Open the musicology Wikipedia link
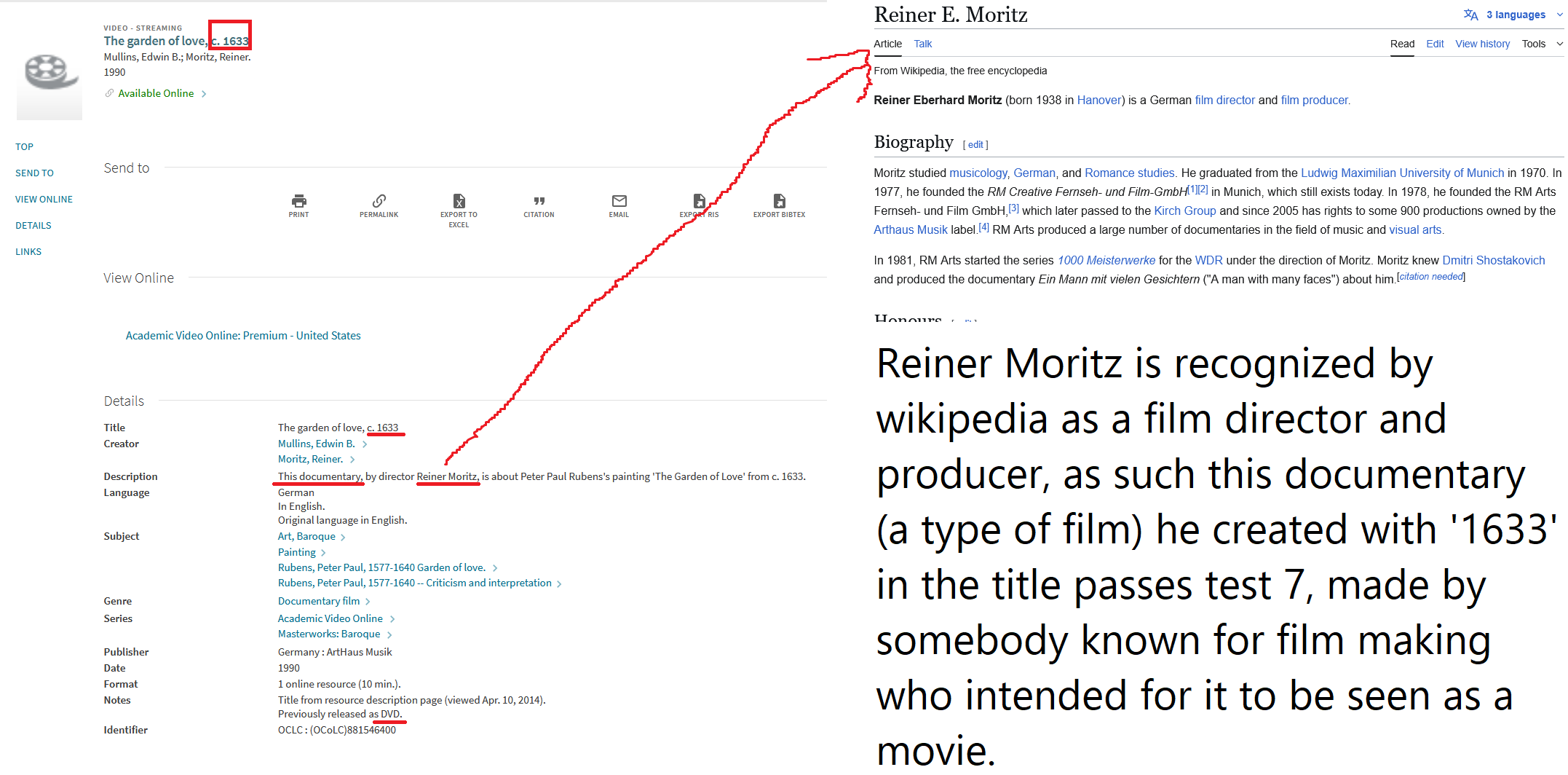Viewport: 1568px width, 775px height. [978, 173]
